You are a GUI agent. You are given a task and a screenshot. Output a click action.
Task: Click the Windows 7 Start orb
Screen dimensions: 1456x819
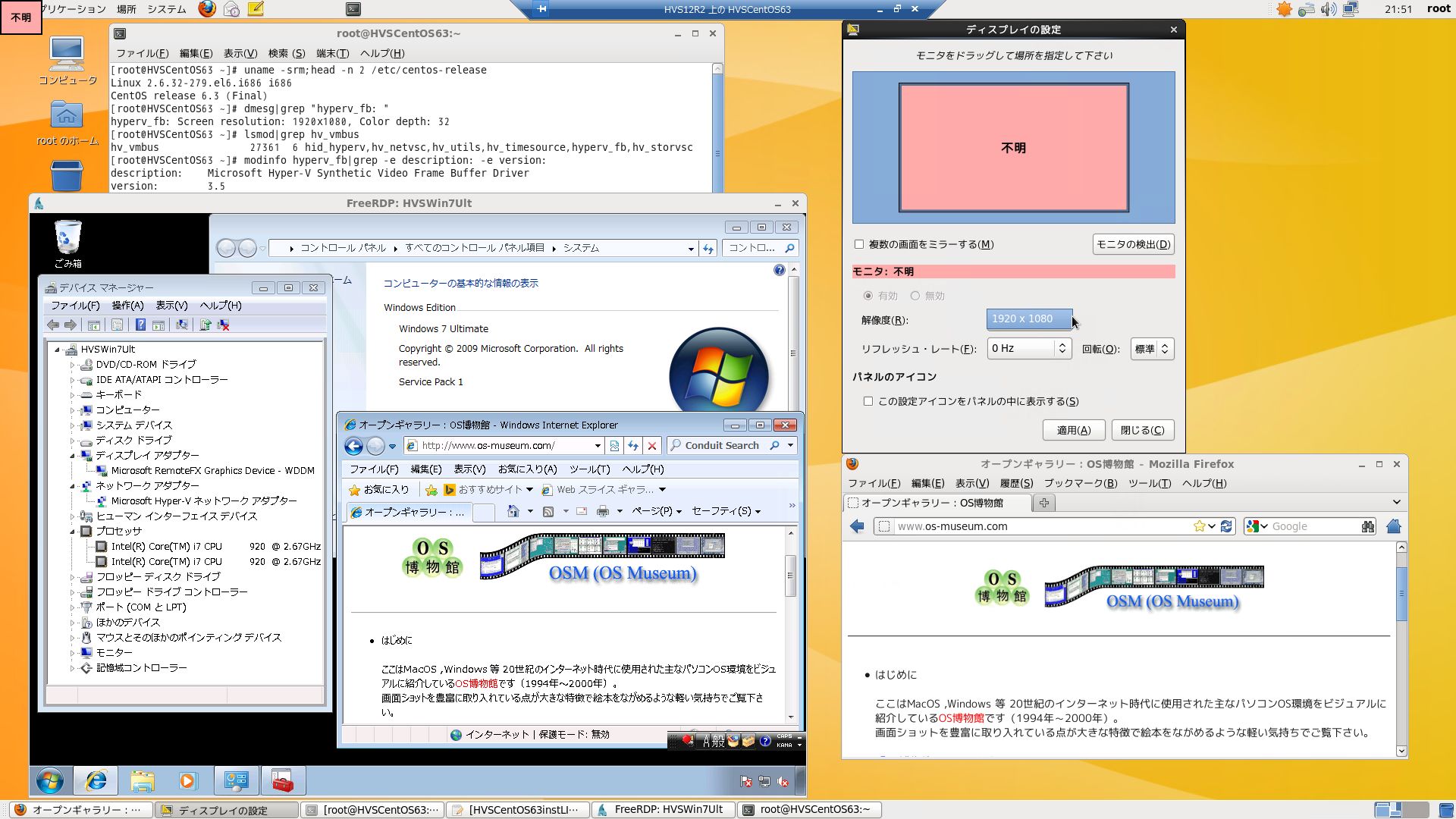[50, 780]
